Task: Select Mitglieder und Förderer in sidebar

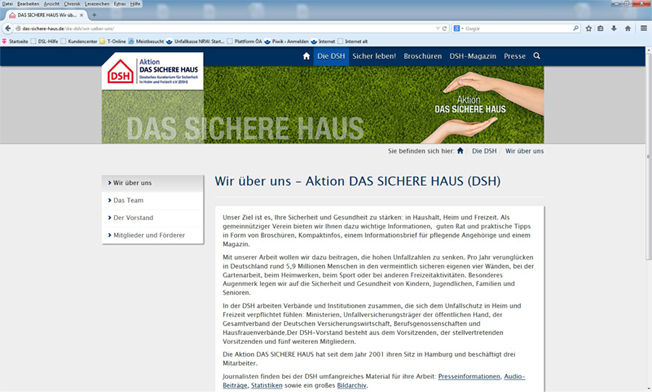Action: pos(153,235)
